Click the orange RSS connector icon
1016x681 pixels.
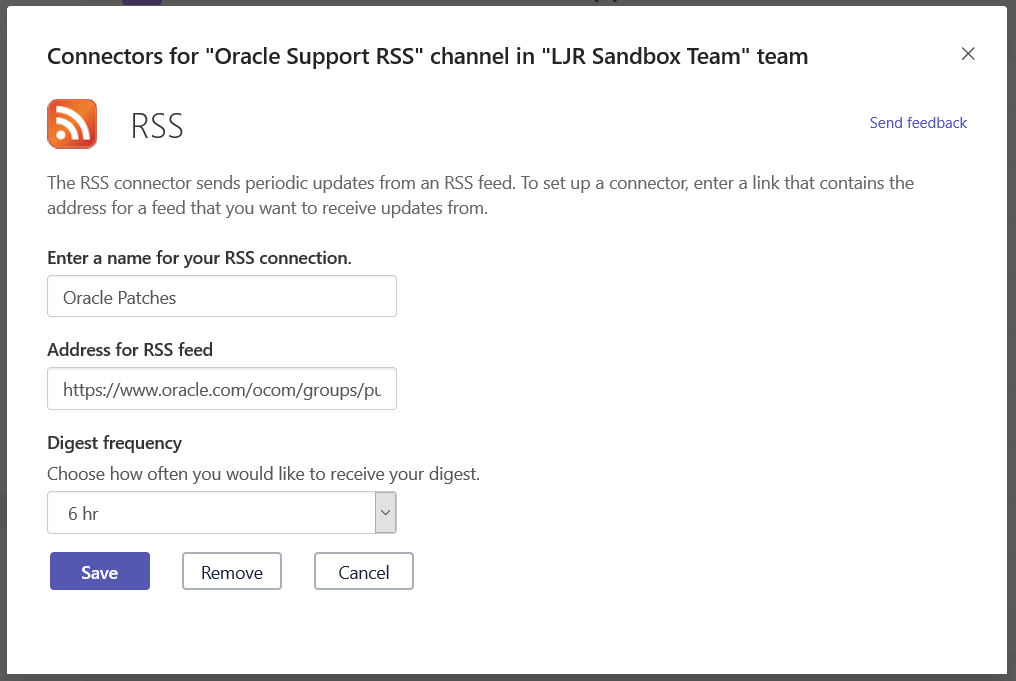(x=72, y=124)
